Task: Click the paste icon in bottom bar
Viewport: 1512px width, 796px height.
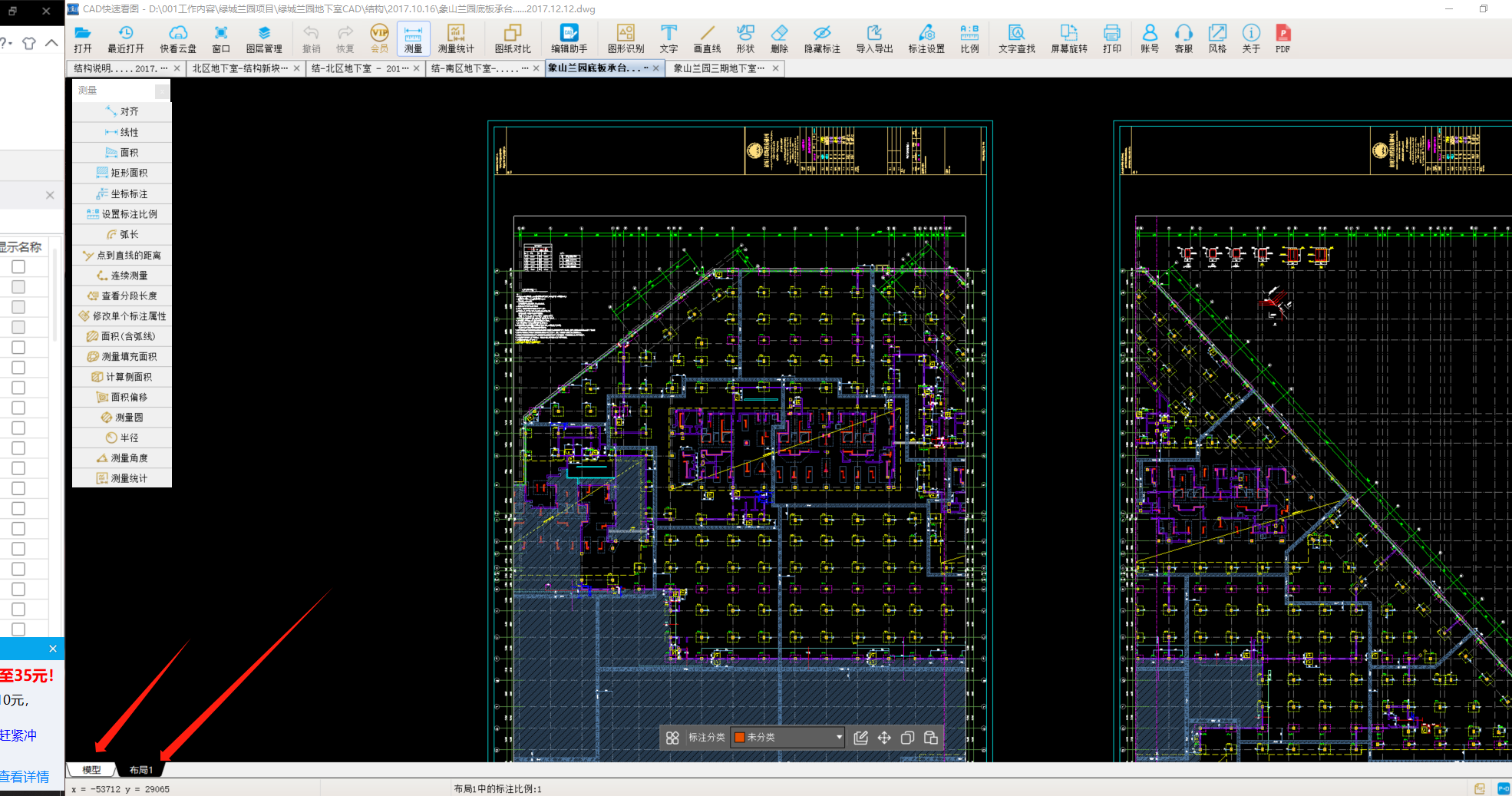Action: [x=931, y=738]
